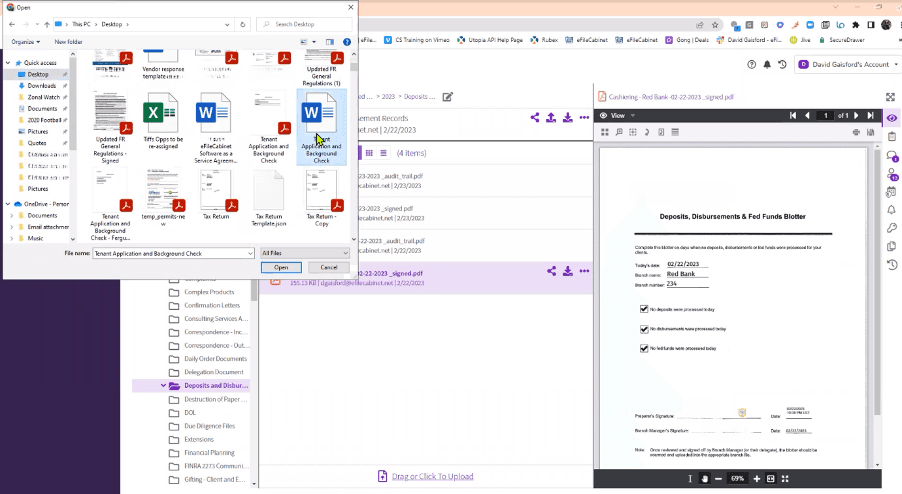Go to next page in PDF preview
Viewport: 902px width, 494px height.
point(856,116)
